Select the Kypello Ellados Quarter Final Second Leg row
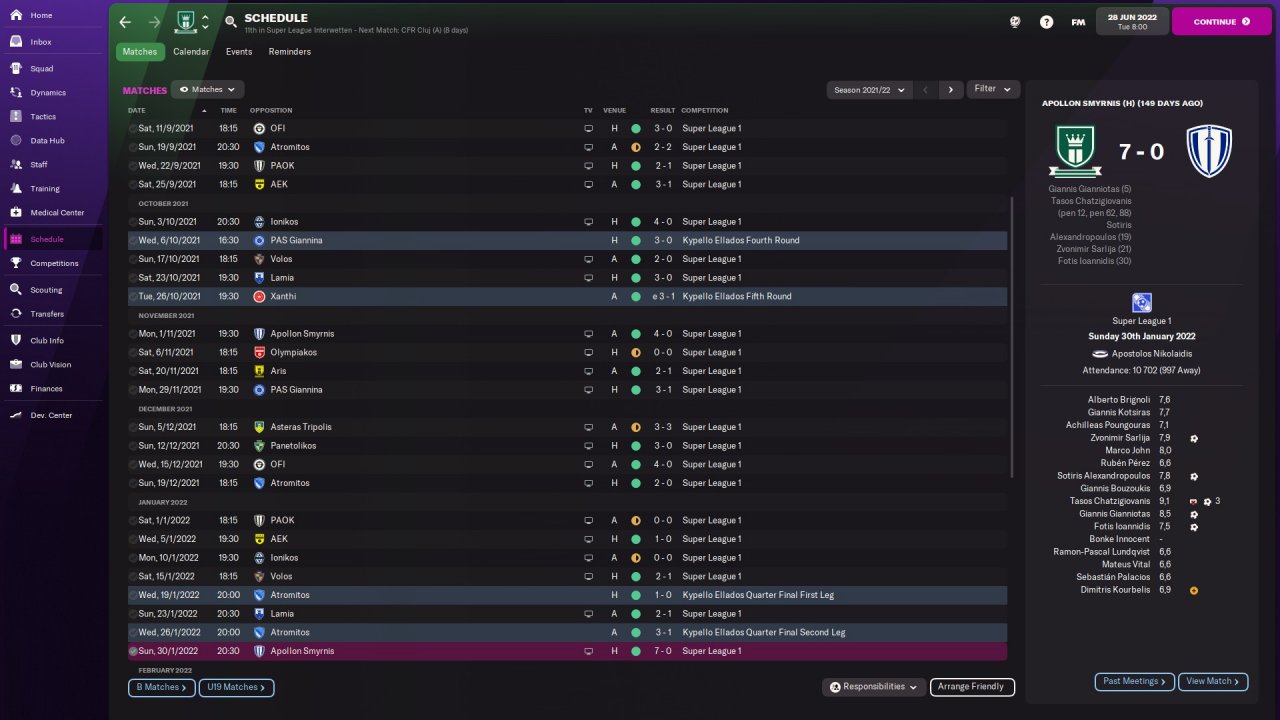1280x720 pixels. point(567,632)
